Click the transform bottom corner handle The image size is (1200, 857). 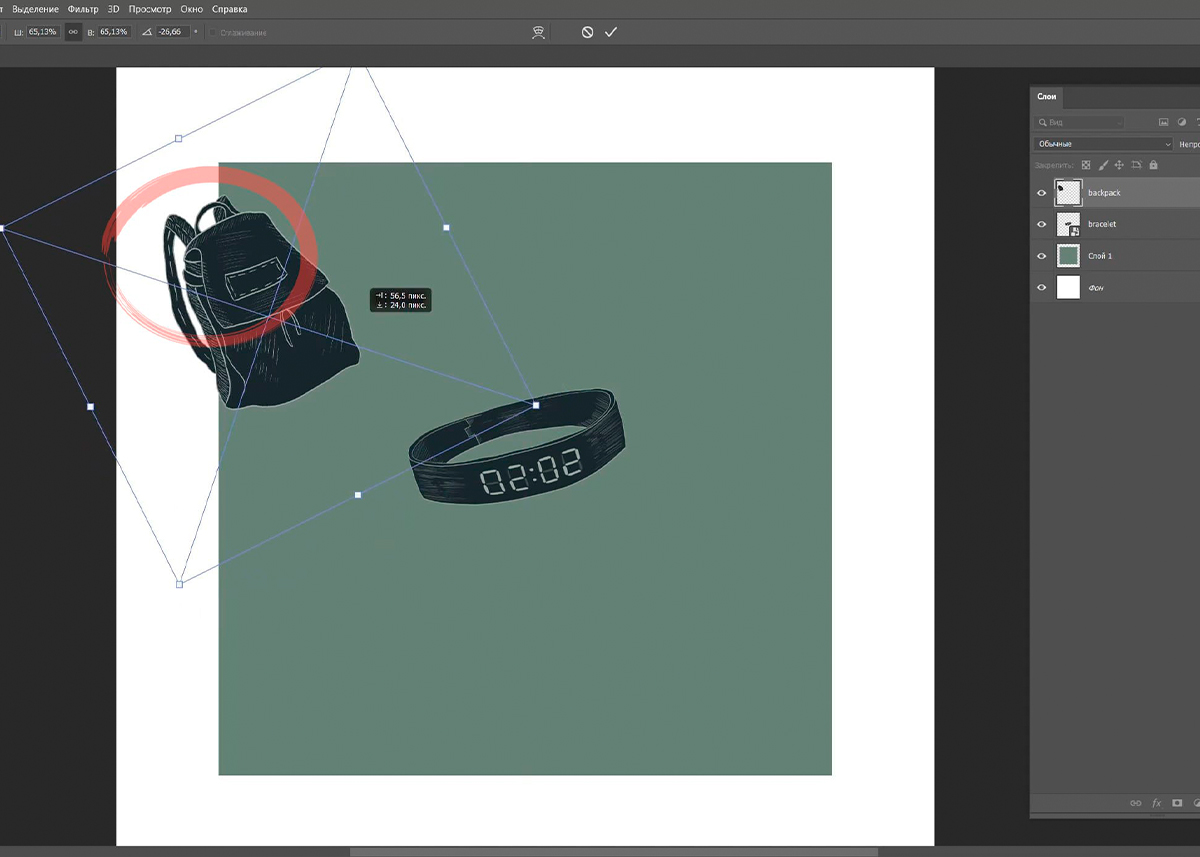(180, 584)
